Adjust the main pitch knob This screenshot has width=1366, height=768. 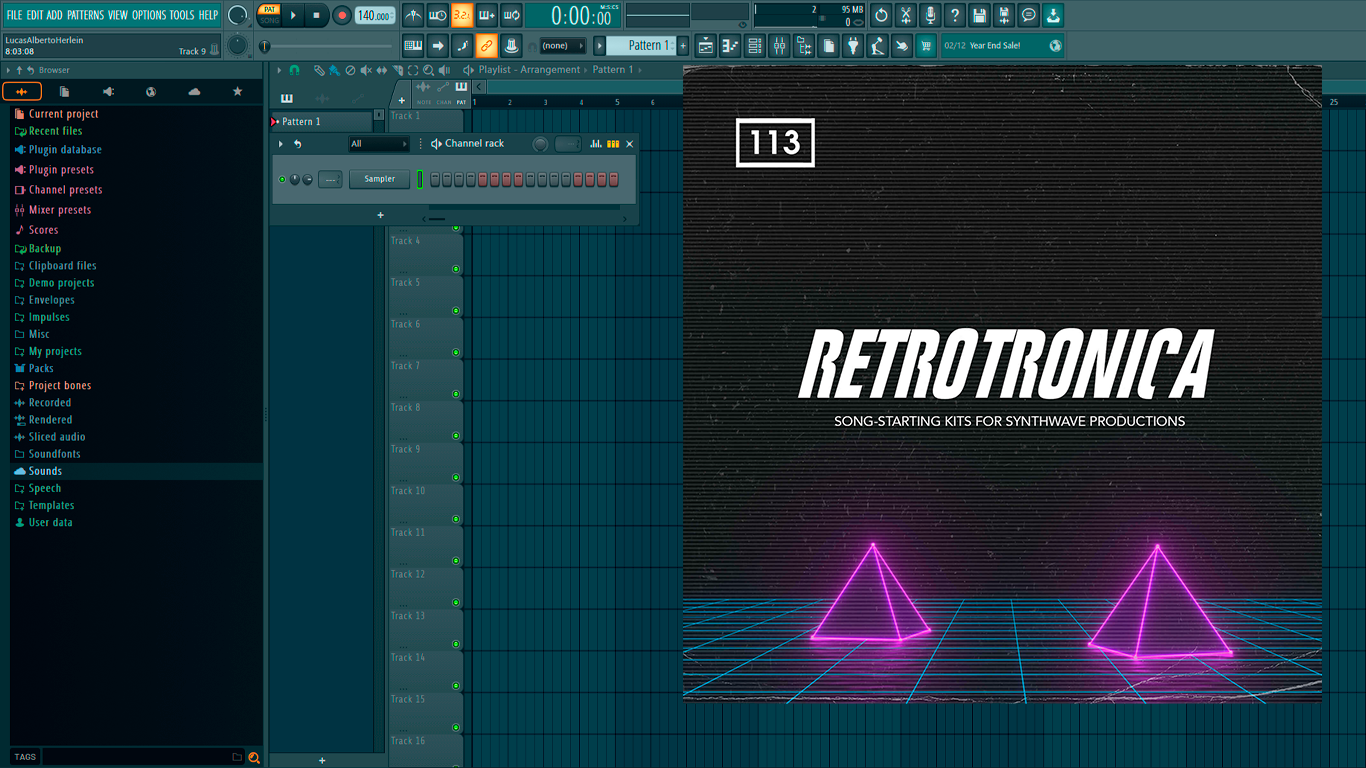[237, 45]
